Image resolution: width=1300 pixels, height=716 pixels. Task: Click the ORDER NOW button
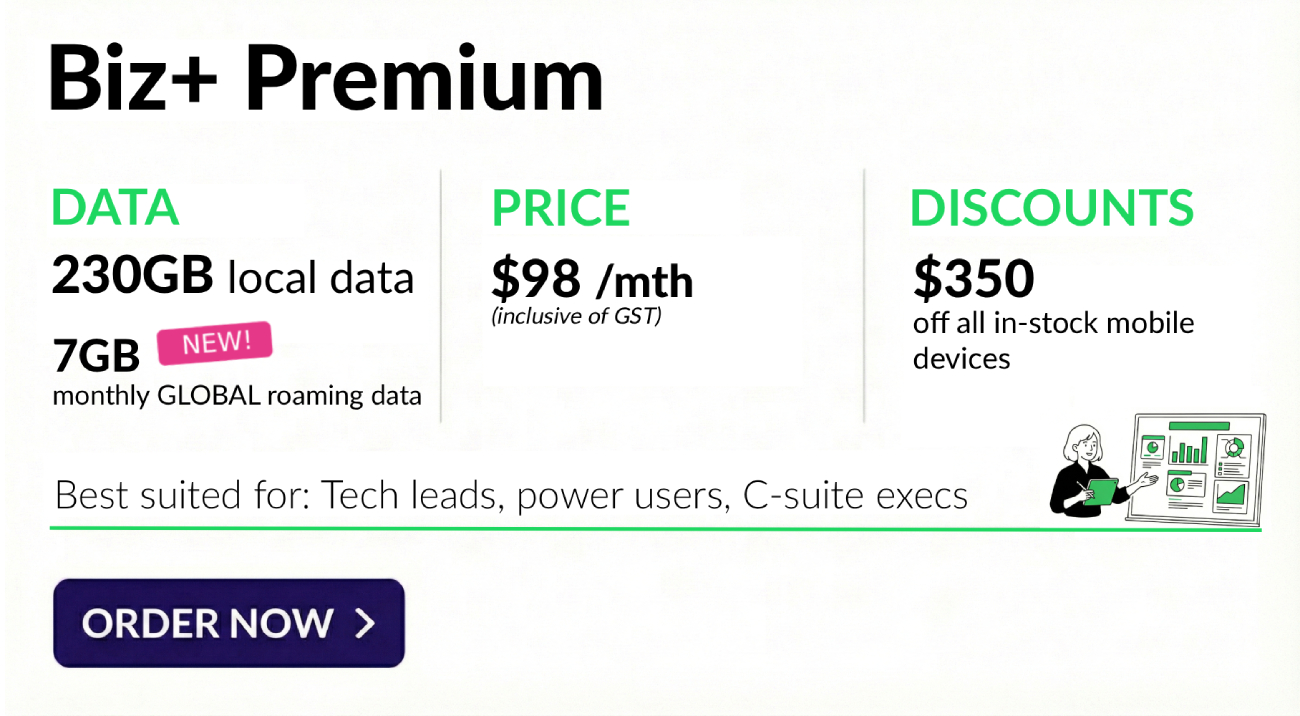point(228,622)
